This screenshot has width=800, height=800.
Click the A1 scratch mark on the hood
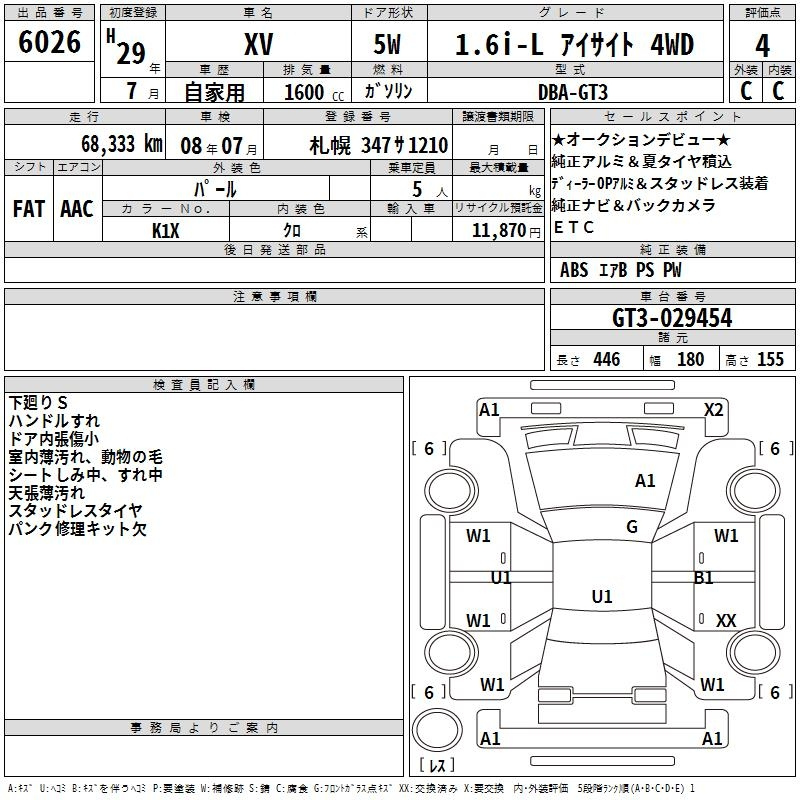pyautogui.click(x=645, y=481)
